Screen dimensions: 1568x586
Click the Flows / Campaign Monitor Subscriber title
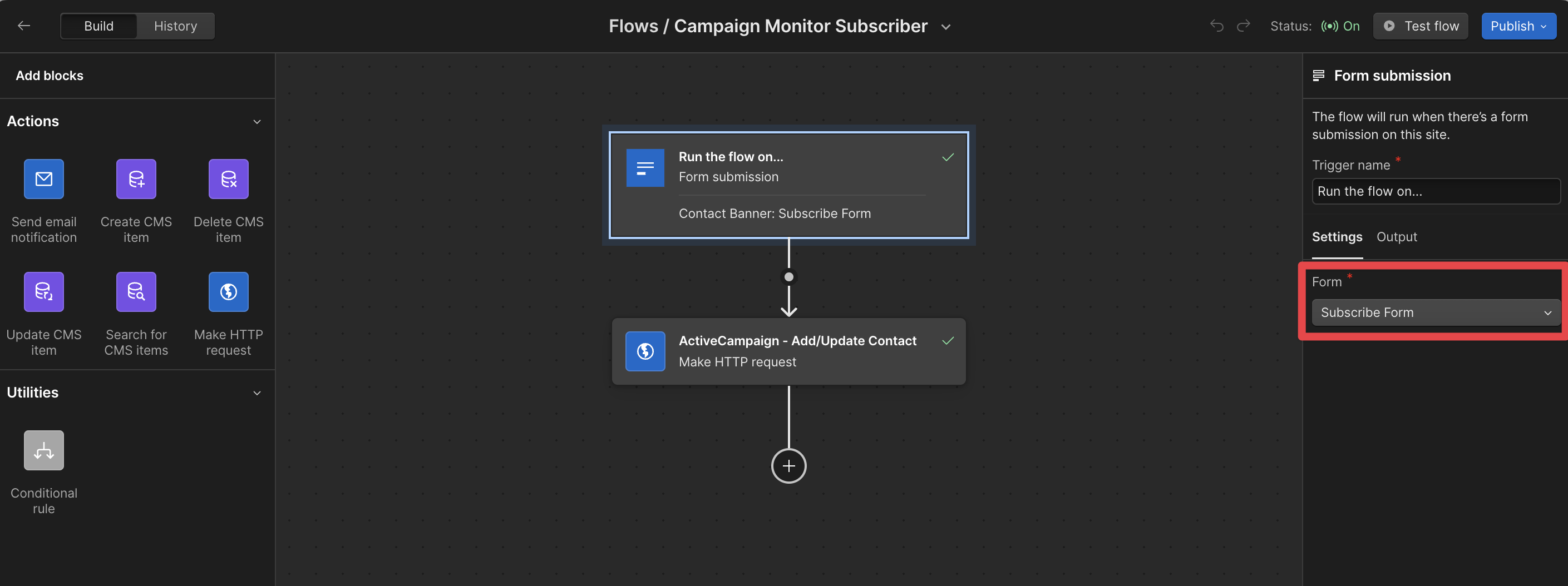768,26
